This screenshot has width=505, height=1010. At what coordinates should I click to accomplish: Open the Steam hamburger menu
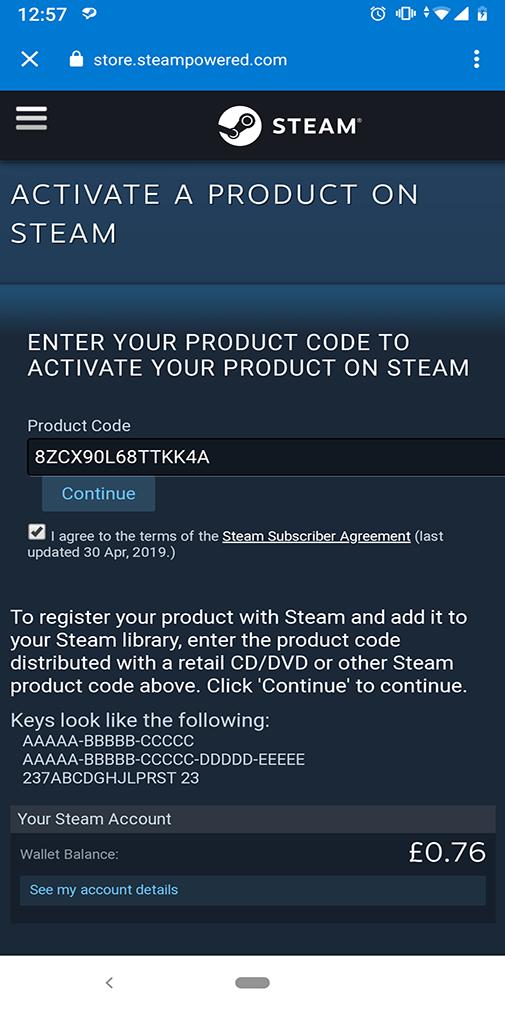[x=31, y=119]
